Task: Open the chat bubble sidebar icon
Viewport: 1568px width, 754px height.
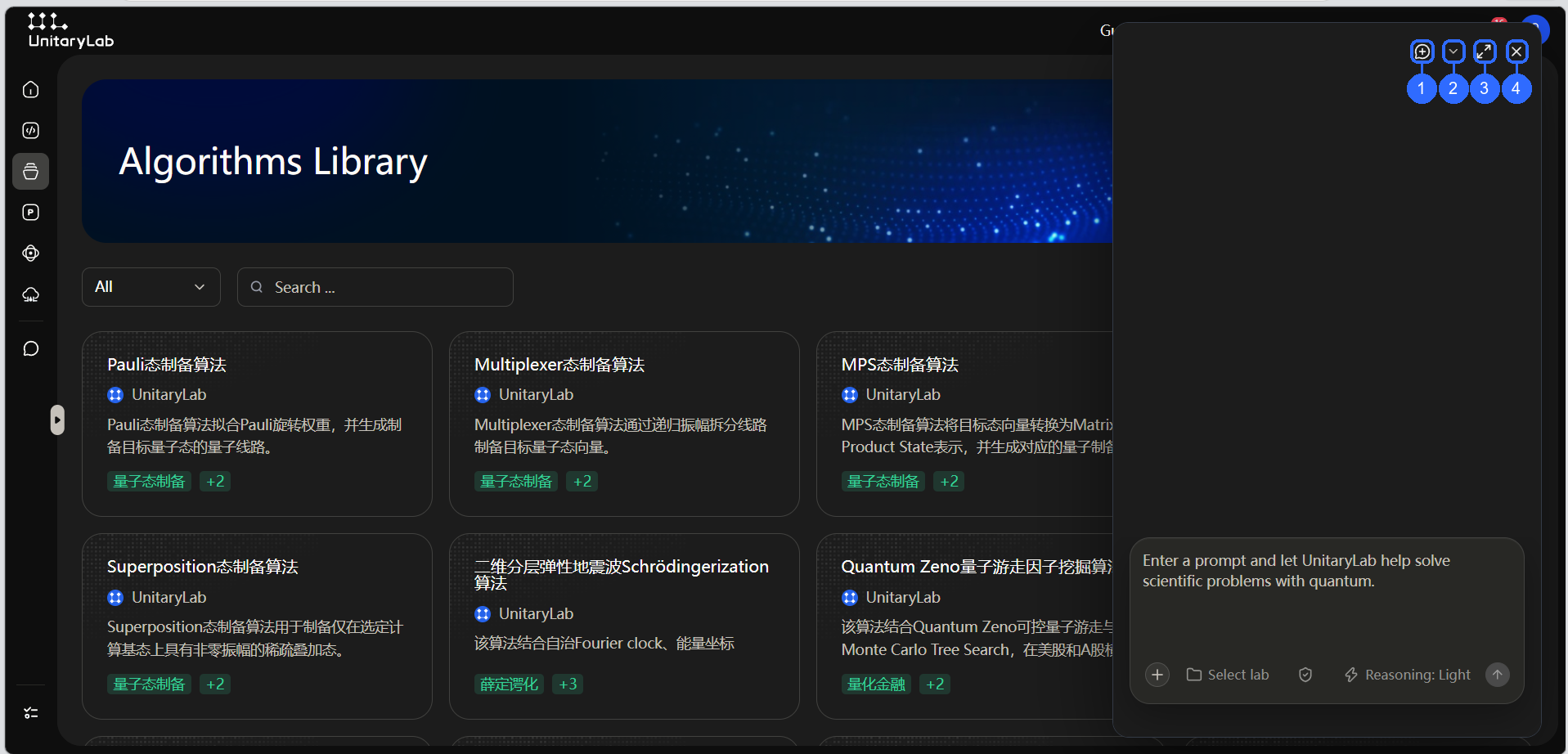Action: click(x=31, y=349)
